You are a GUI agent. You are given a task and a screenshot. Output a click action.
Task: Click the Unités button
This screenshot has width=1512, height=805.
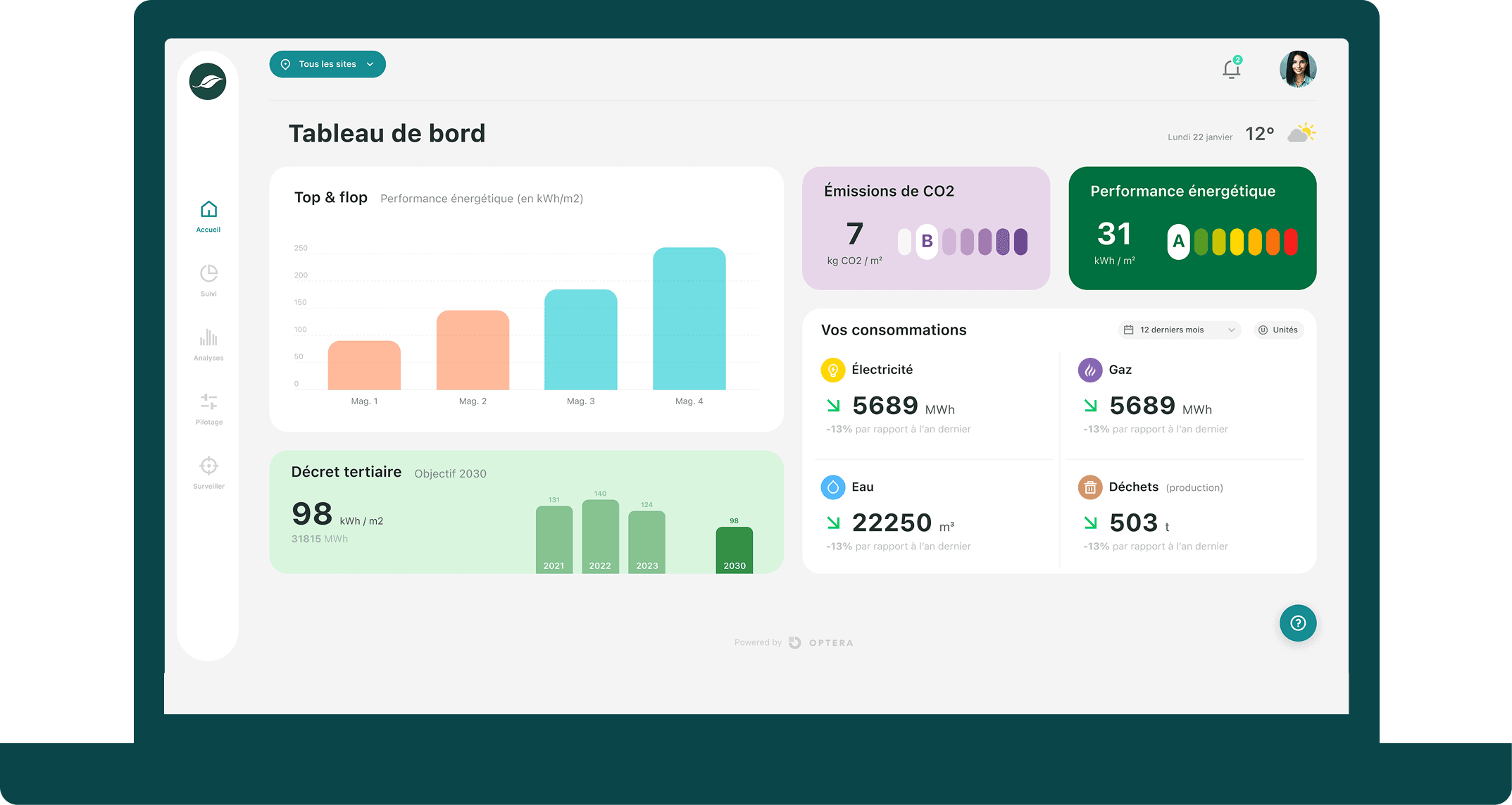[x=1278, y=330]
